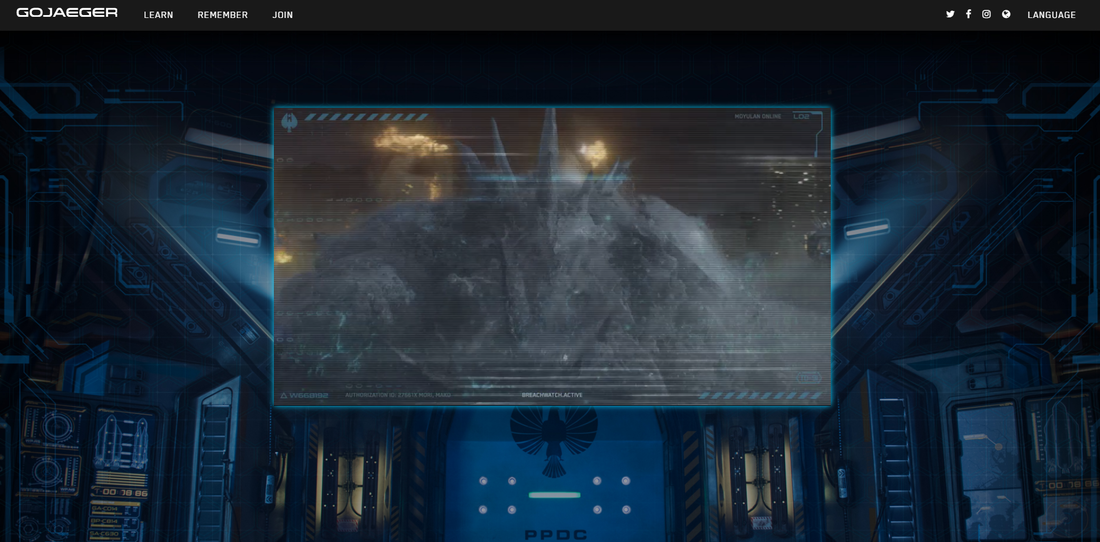Click the kaiju video in the center frame

coord(552,256)
